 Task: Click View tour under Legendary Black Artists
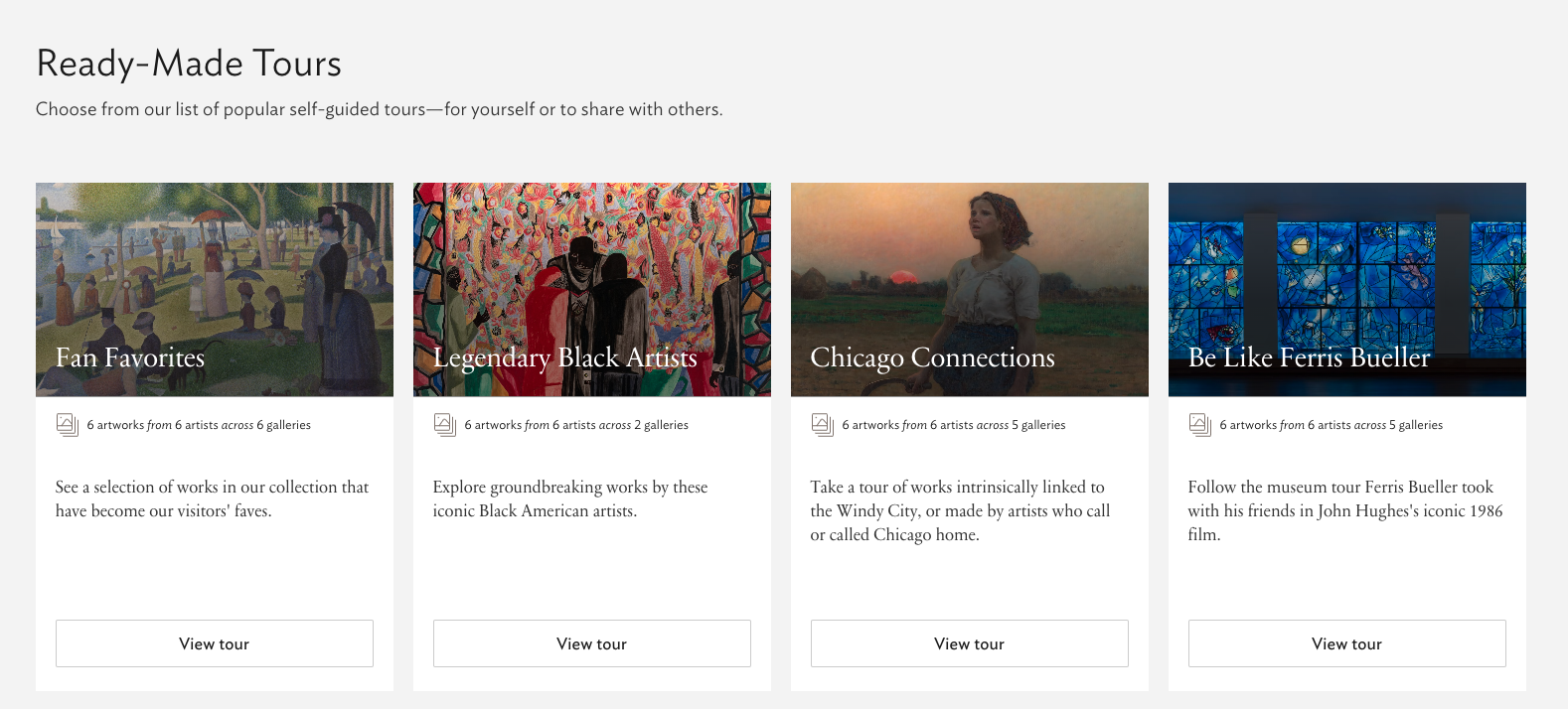pyautogui.click(x=591, y=643)
